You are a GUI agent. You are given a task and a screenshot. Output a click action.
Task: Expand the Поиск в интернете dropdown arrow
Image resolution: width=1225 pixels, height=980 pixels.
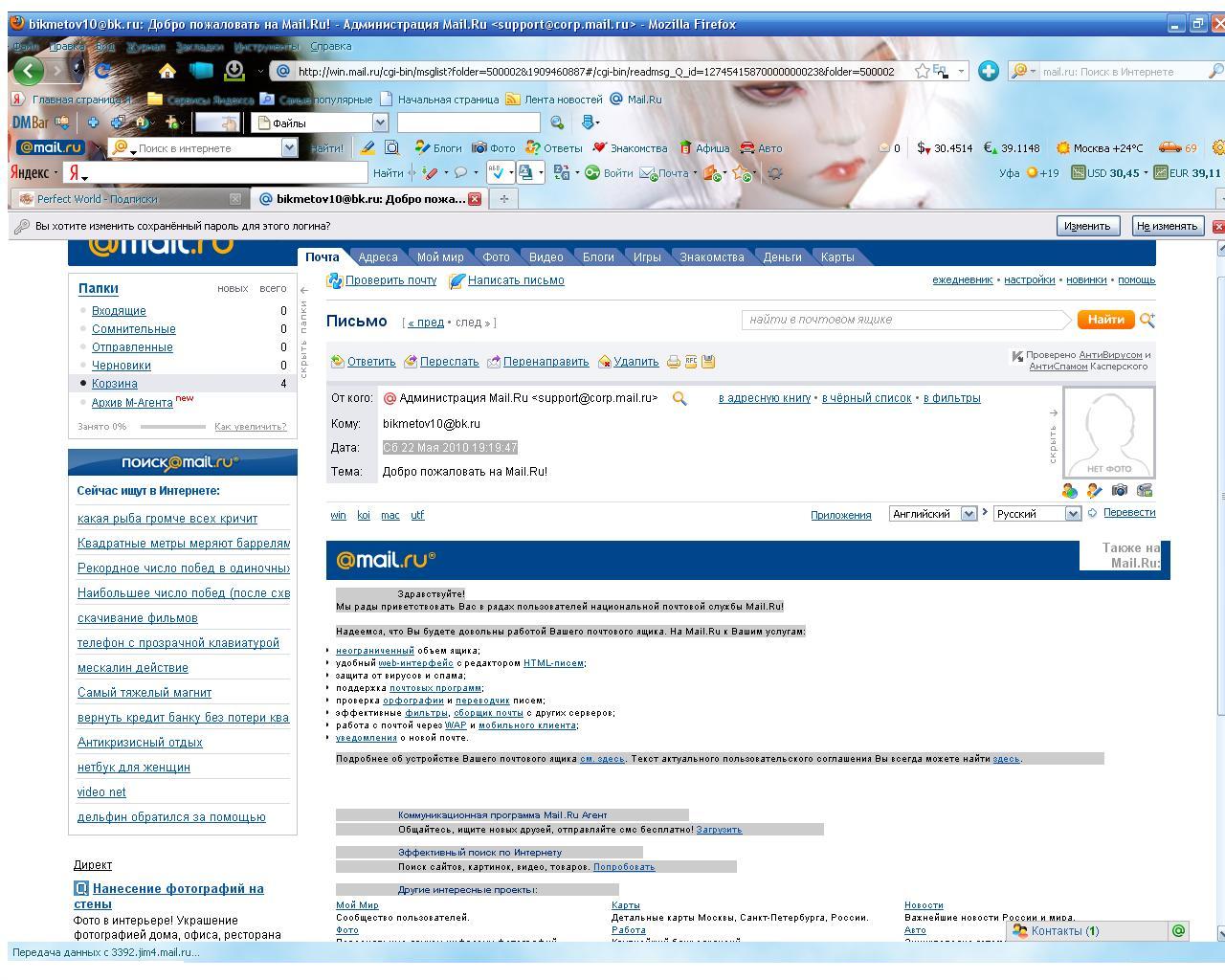coord(289,147)
